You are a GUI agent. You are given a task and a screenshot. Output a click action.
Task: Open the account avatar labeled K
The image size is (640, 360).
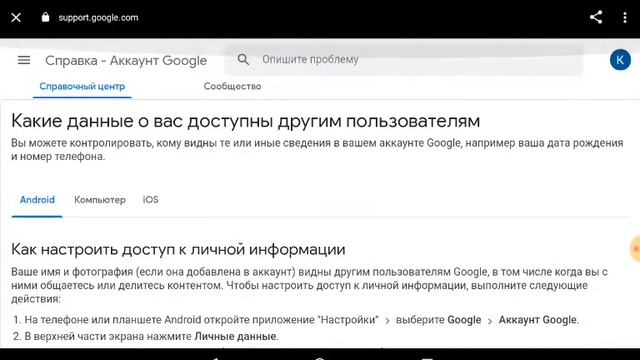(x=620, y=60)
